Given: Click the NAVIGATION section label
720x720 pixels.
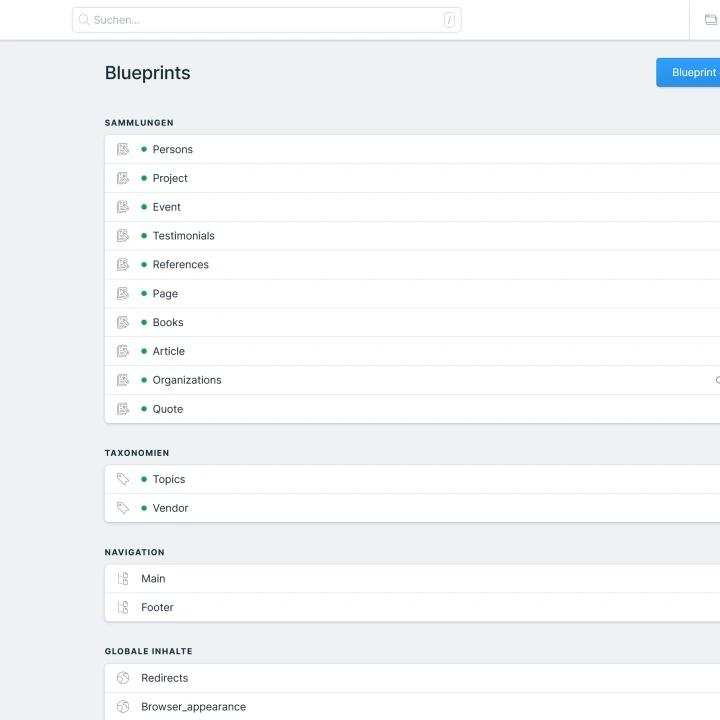Looking at the screenshot, I should (x=135, y=552).
